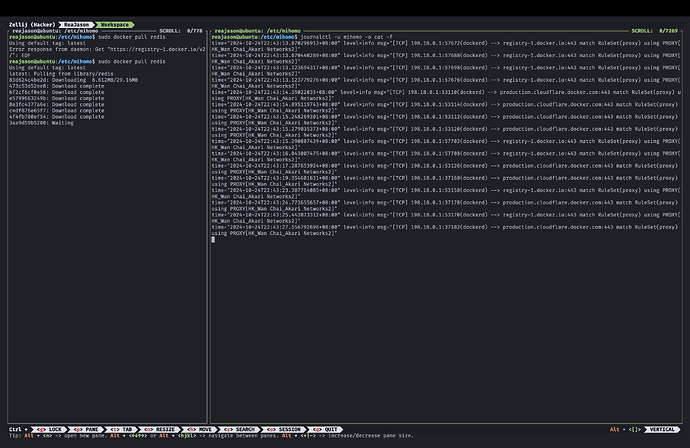Place cursor at journalctl log prompt
Image resolution: width=690 pixels, height=448 pixels.
(x=213, y=239)
